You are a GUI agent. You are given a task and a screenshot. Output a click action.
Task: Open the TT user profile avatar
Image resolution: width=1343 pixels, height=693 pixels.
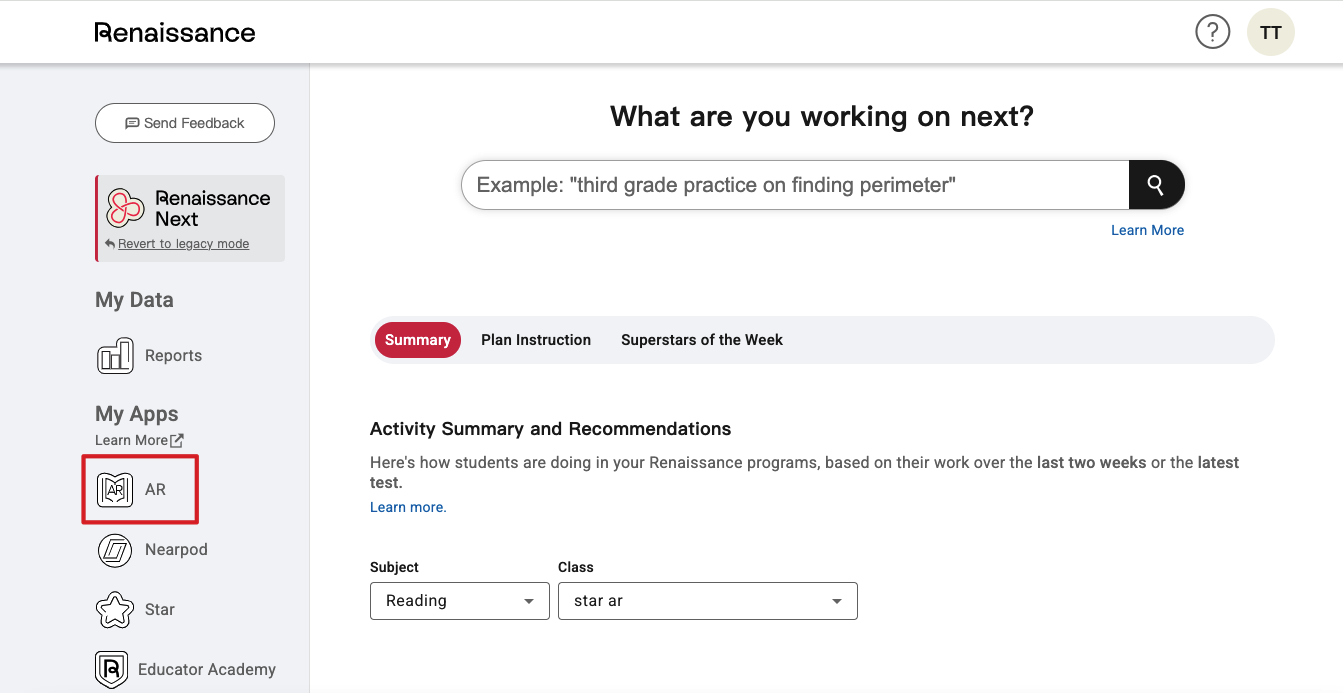1270,33
